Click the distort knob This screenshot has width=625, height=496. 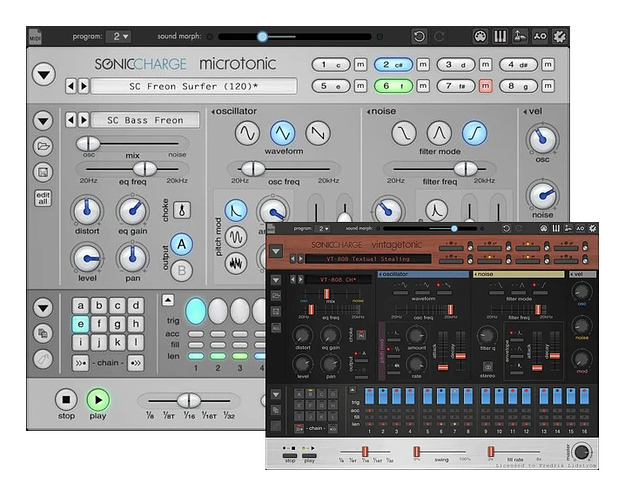(87, 211)
